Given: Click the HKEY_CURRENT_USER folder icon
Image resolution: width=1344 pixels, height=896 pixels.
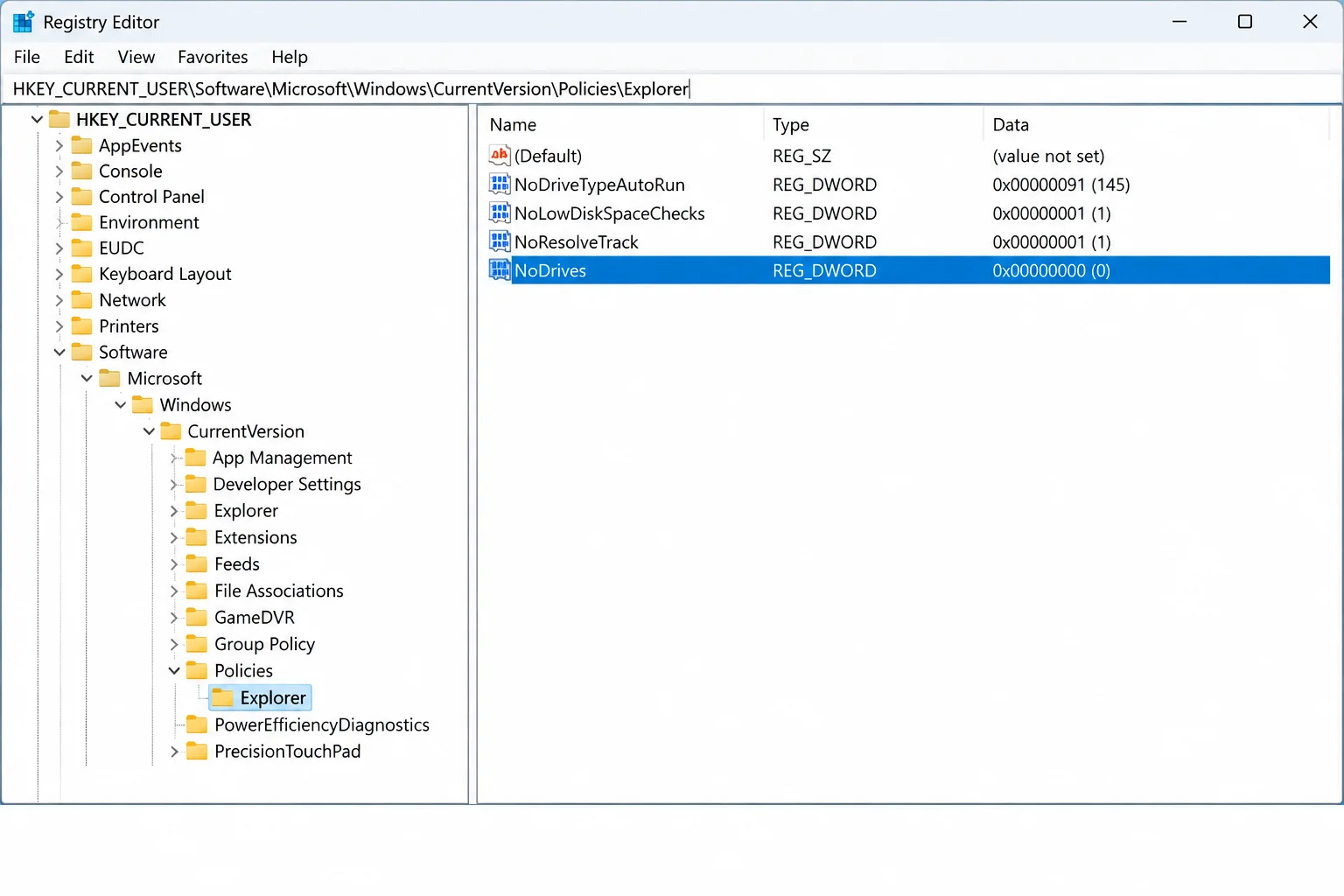Looking at the screenshot, I should pyautogui.click(x=59, y=119).
